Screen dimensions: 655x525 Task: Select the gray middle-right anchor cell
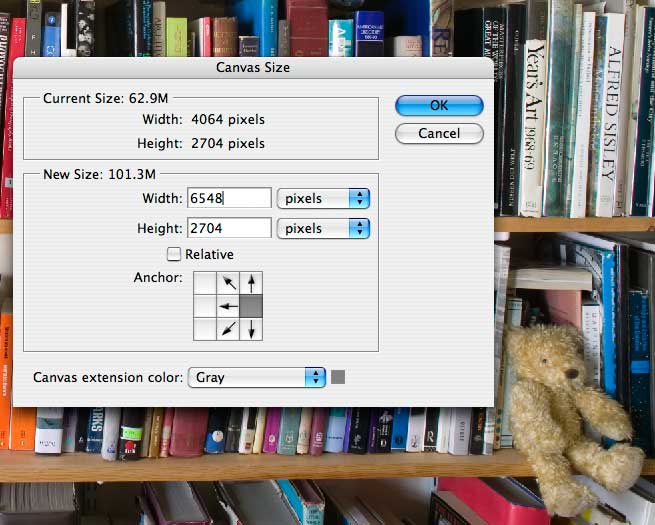251,306
